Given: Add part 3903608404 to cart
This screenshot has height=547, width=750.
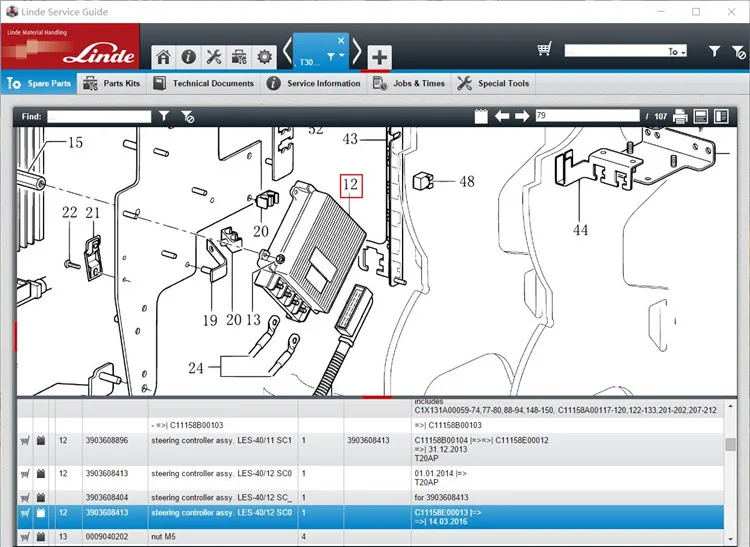Looking at the screenshot, I should [x=25, y=498].
